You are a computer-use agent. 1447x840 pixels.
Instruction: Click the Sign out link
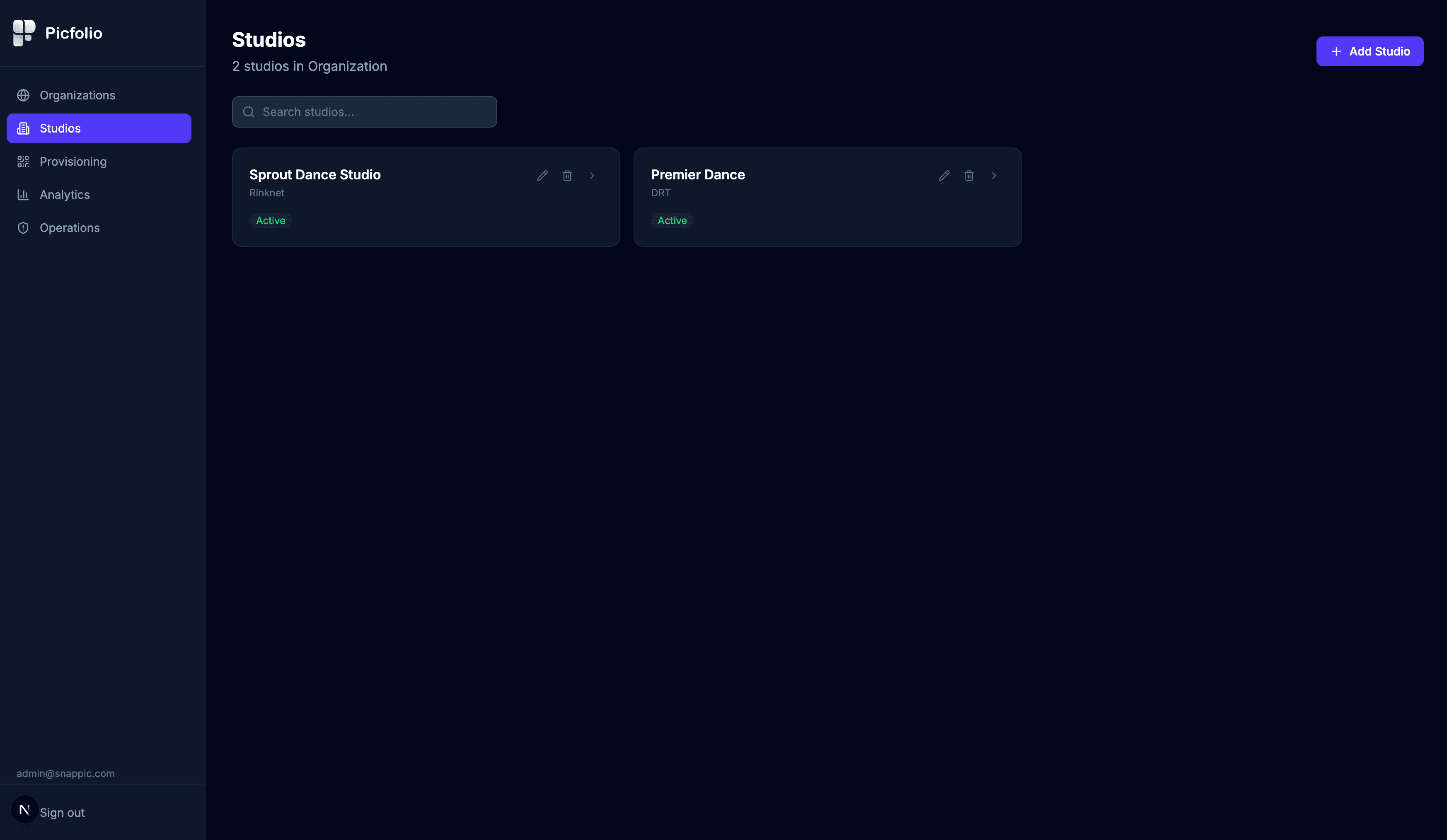pyautogui.click(x=62, y=812)
